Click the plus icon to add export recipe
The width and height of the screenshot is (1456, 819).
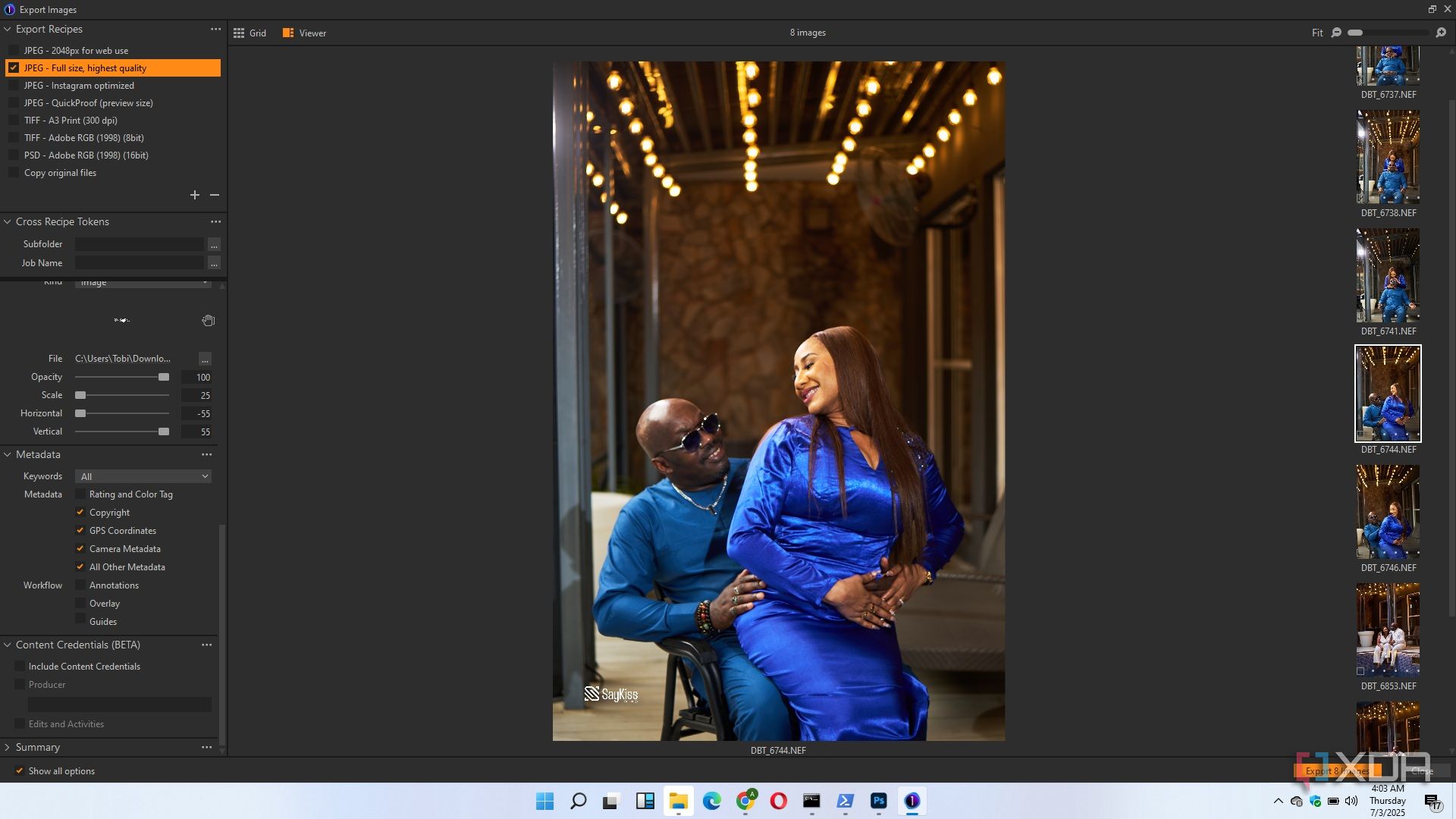(x=195, y=195)
